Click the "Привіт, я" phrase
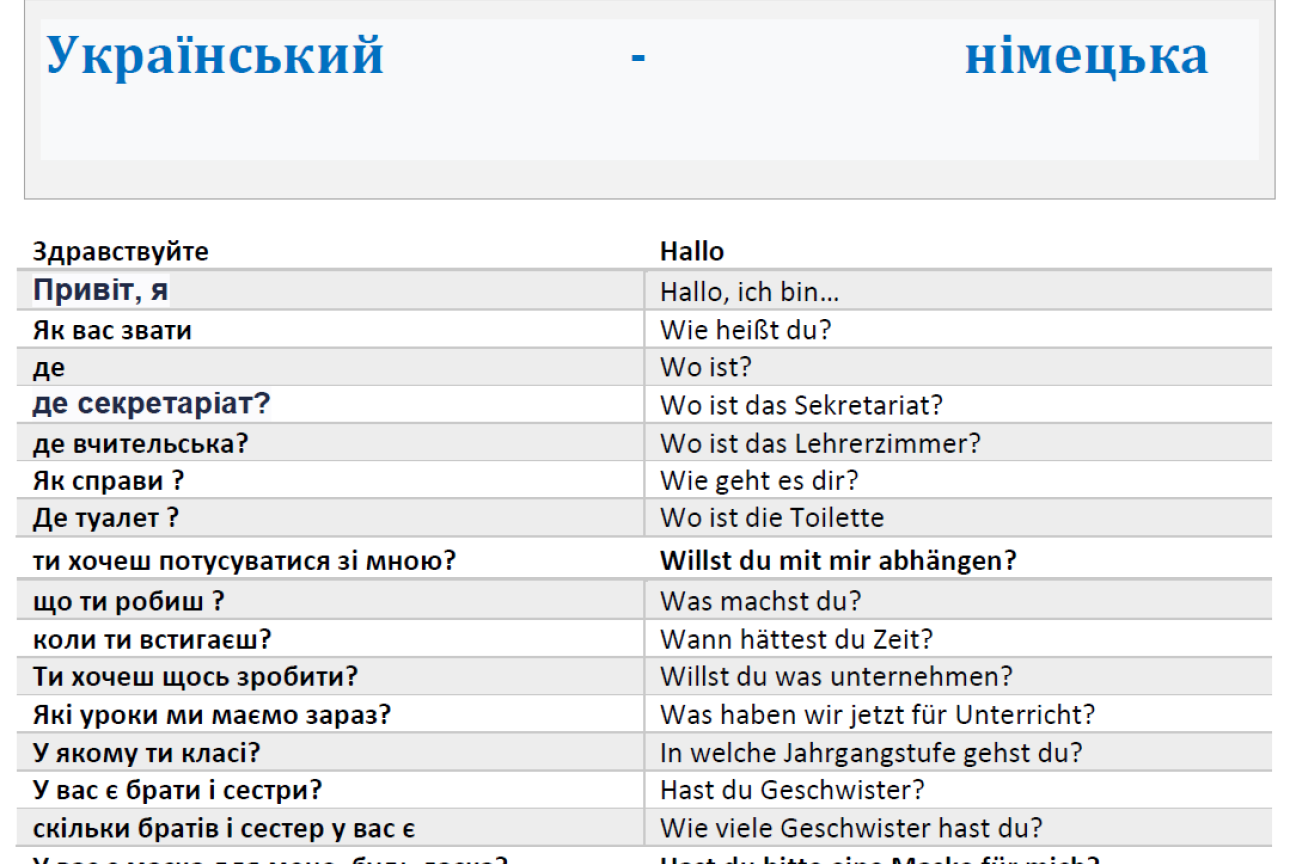The image size is (1296, 864). (x=101, y=291)
